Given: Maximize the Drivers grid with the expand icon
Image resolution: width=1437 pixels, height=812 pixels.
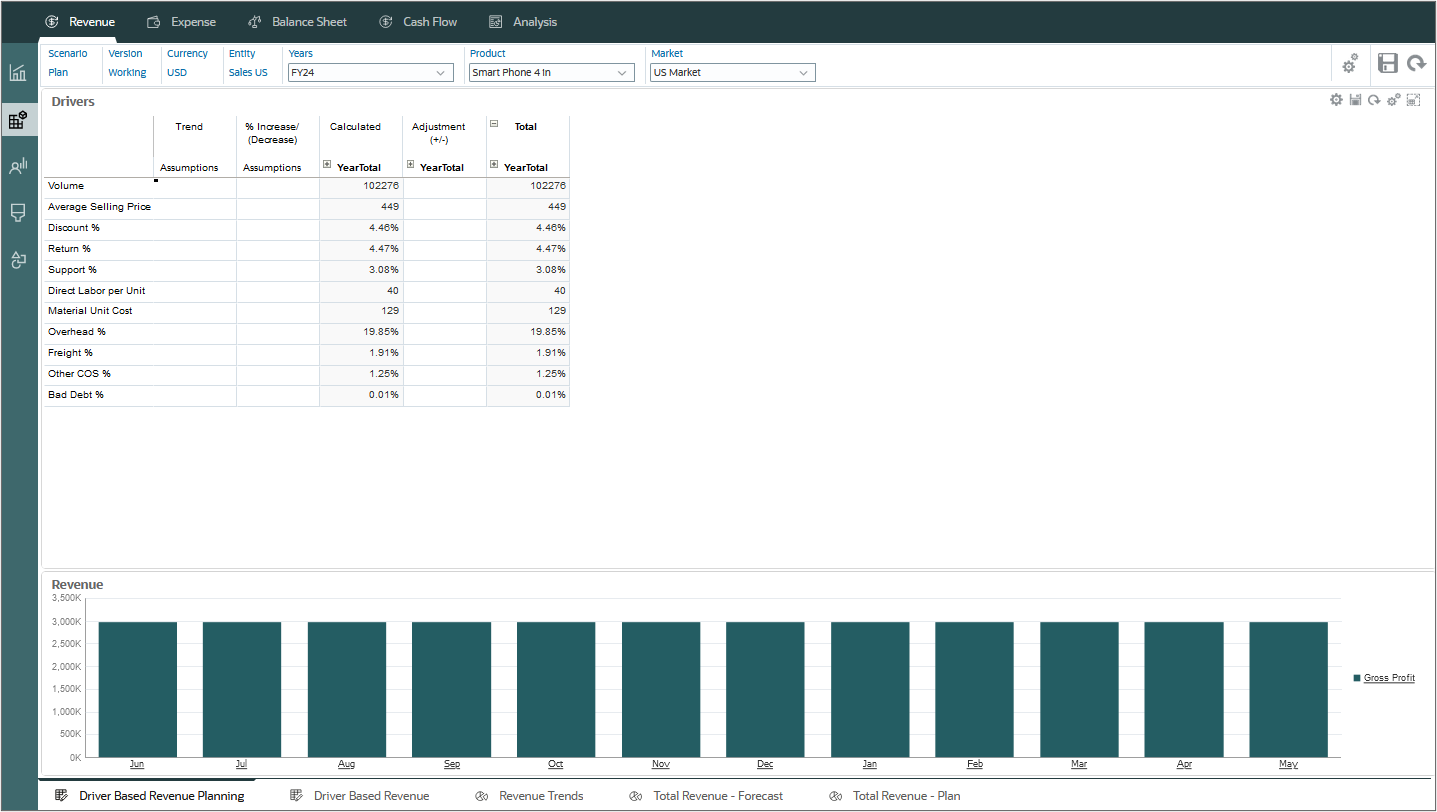Looking at the screenshot, I should coord(1413,99).
